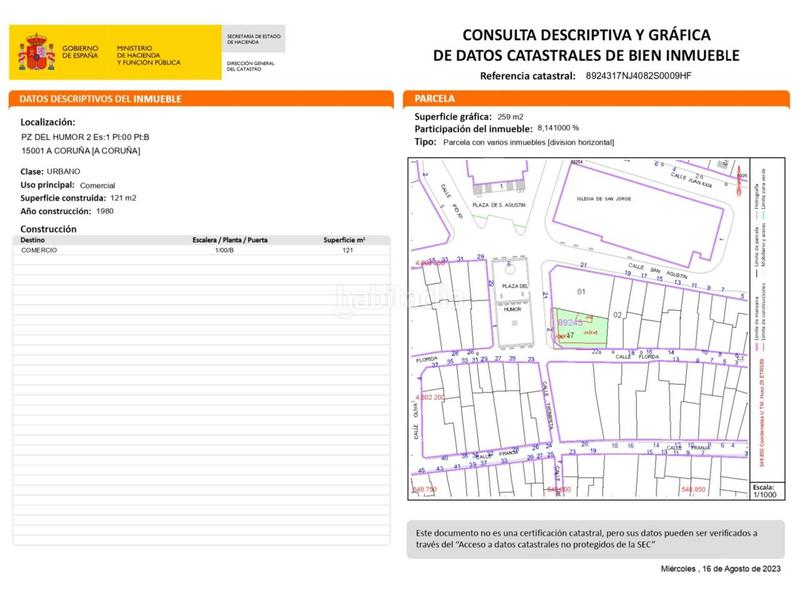The height and width of the screenshot is (600, 800).
Task: Click the Ministerio de Hacienda logo text
Action: [148, 53]
